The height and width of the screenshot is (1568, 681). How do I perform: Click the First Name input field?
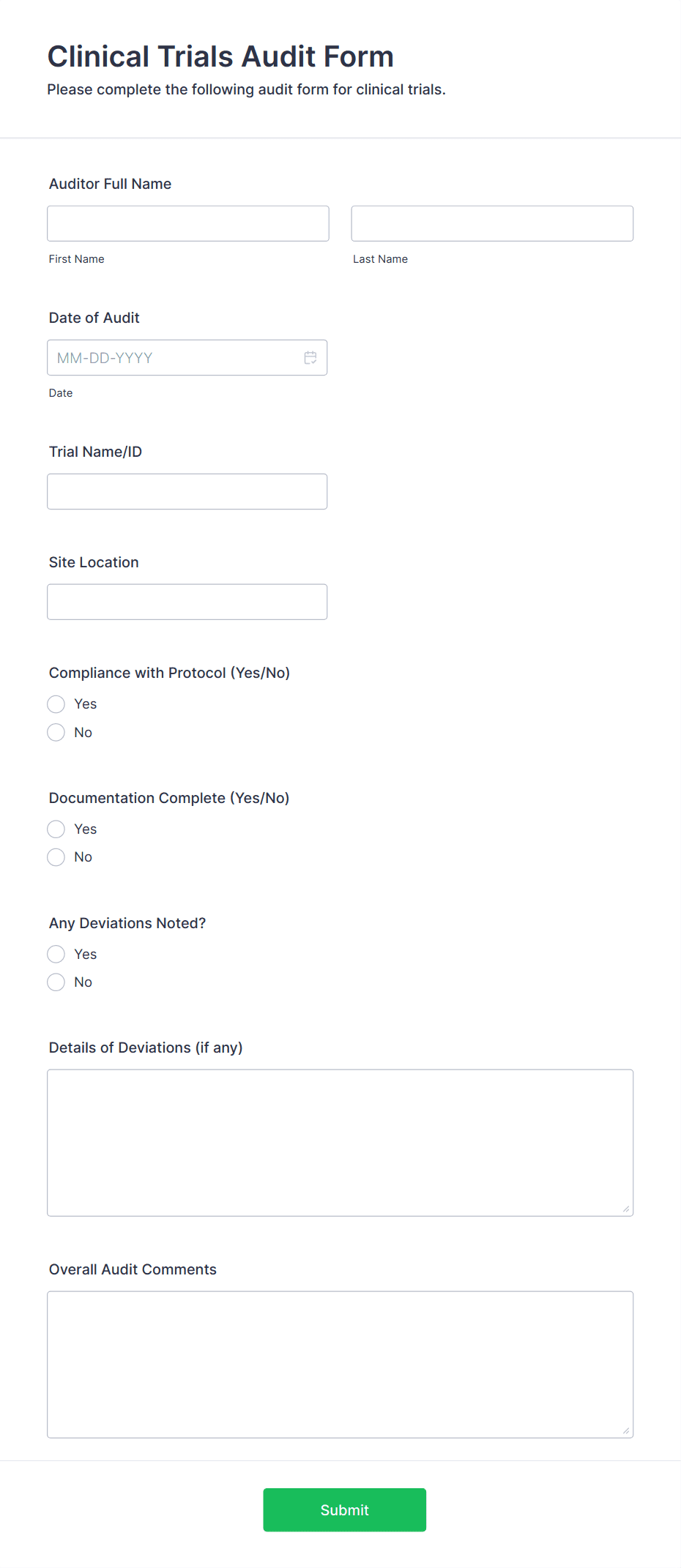(x=187, y=223)
